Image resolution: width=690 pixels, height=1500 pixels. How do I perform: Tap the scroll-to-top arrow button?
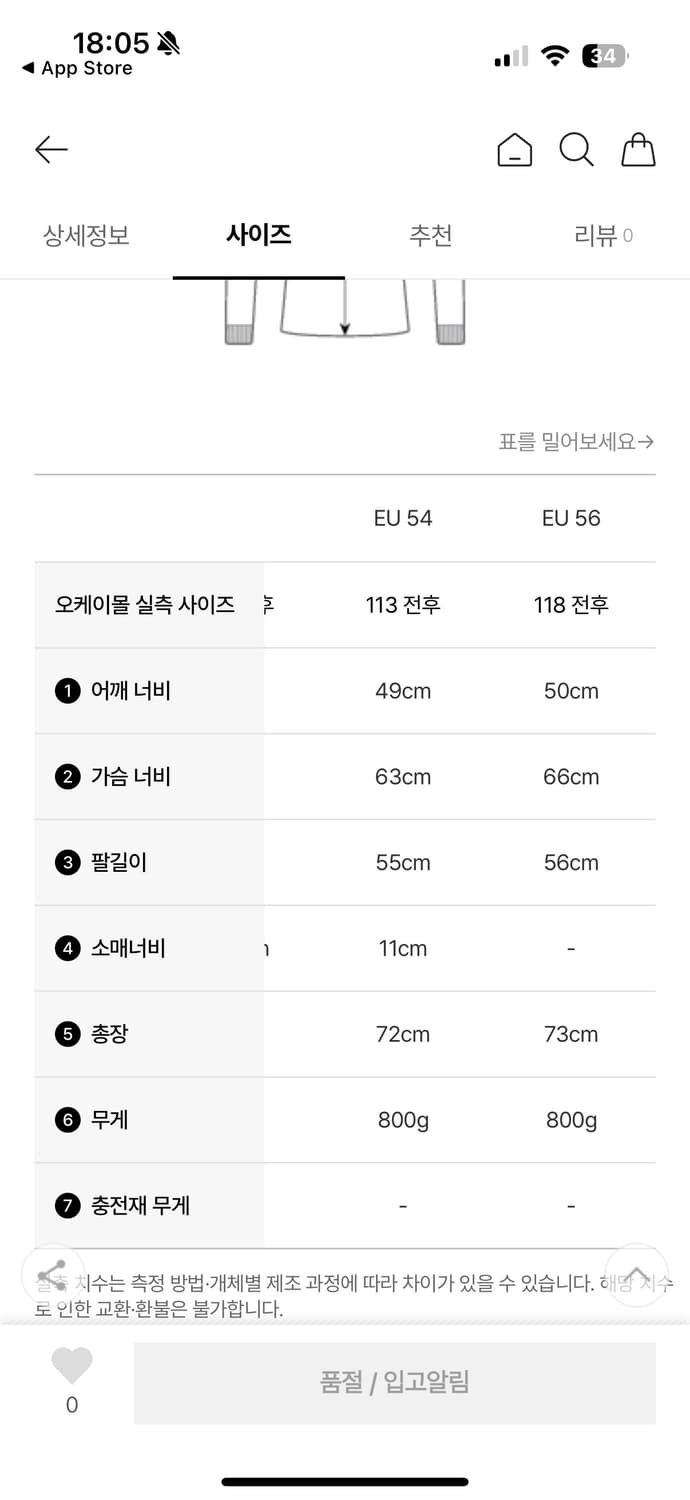pos(637,1274)
